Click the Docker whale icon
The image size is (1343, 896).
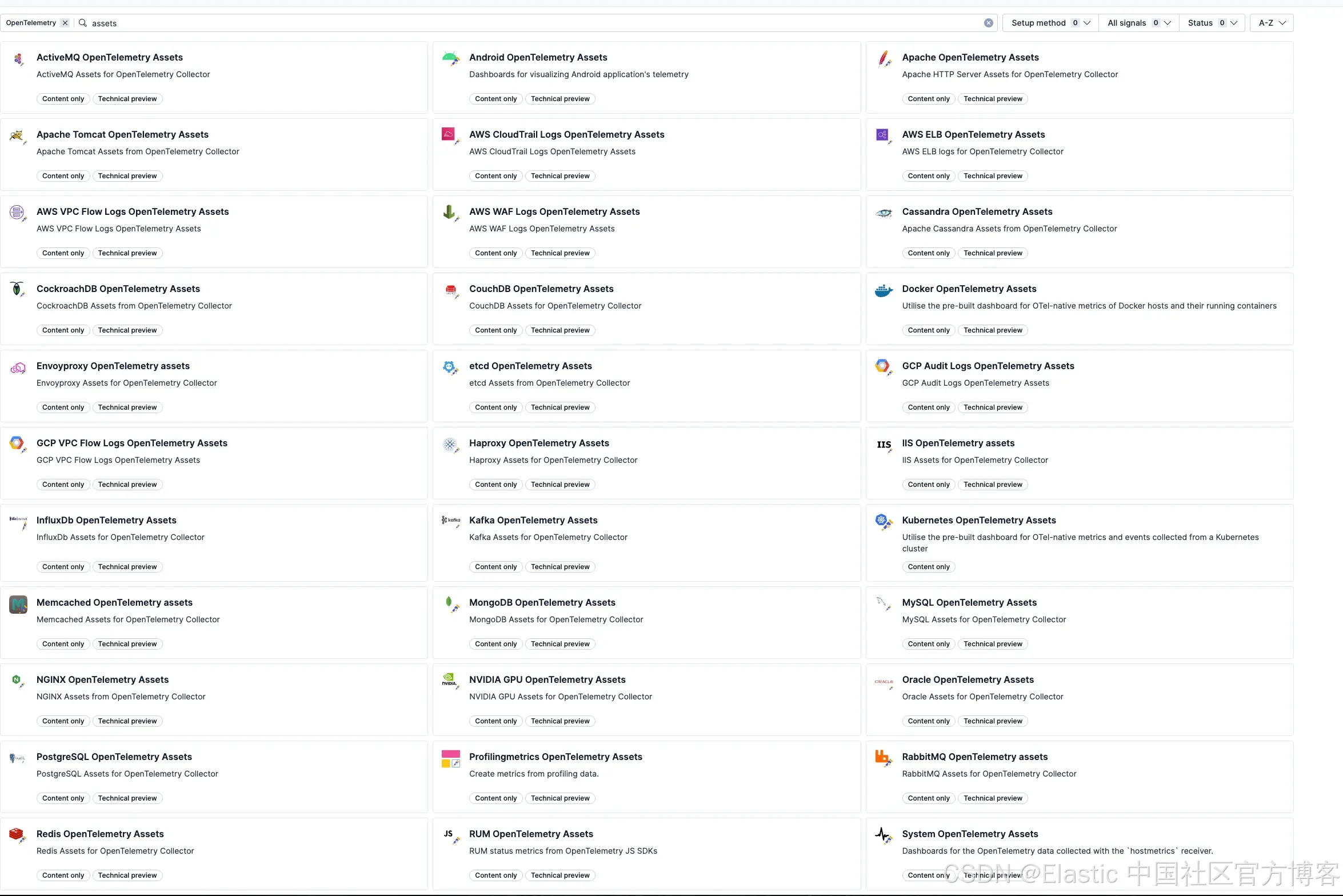883,291
